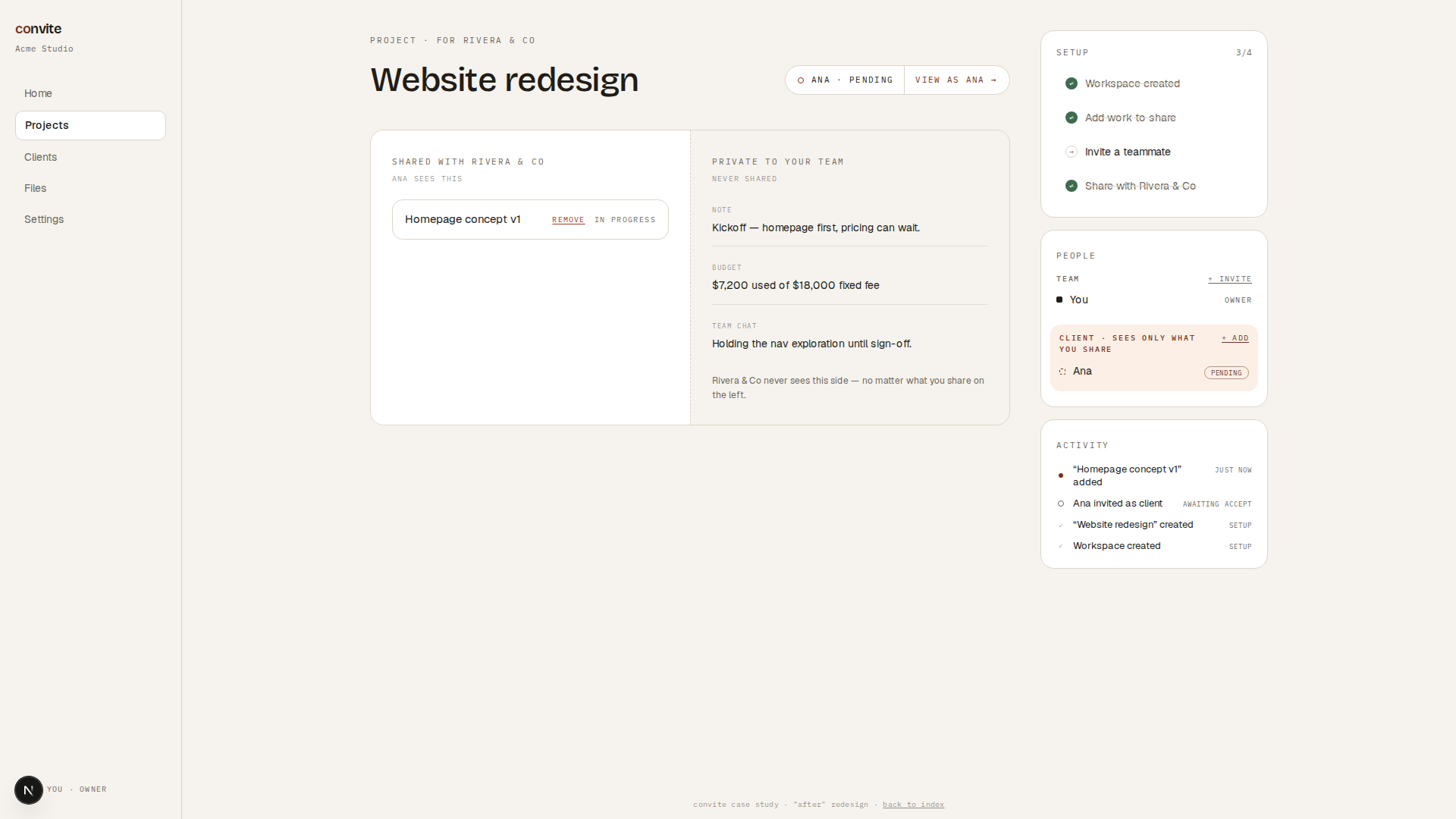This screenshot has width=1456, height=819.
Task: Click the convite logo
Action: coord(38,29)
